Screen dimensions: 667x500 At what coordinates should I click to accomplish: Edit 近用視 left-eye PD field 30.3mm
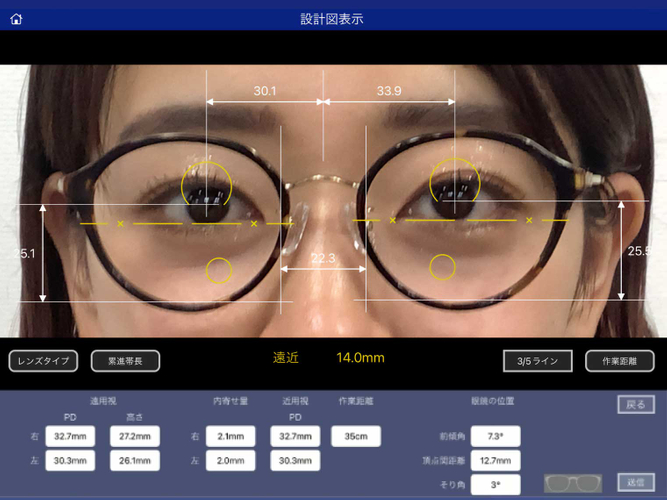pyautogui.click(x=295, y=460)
